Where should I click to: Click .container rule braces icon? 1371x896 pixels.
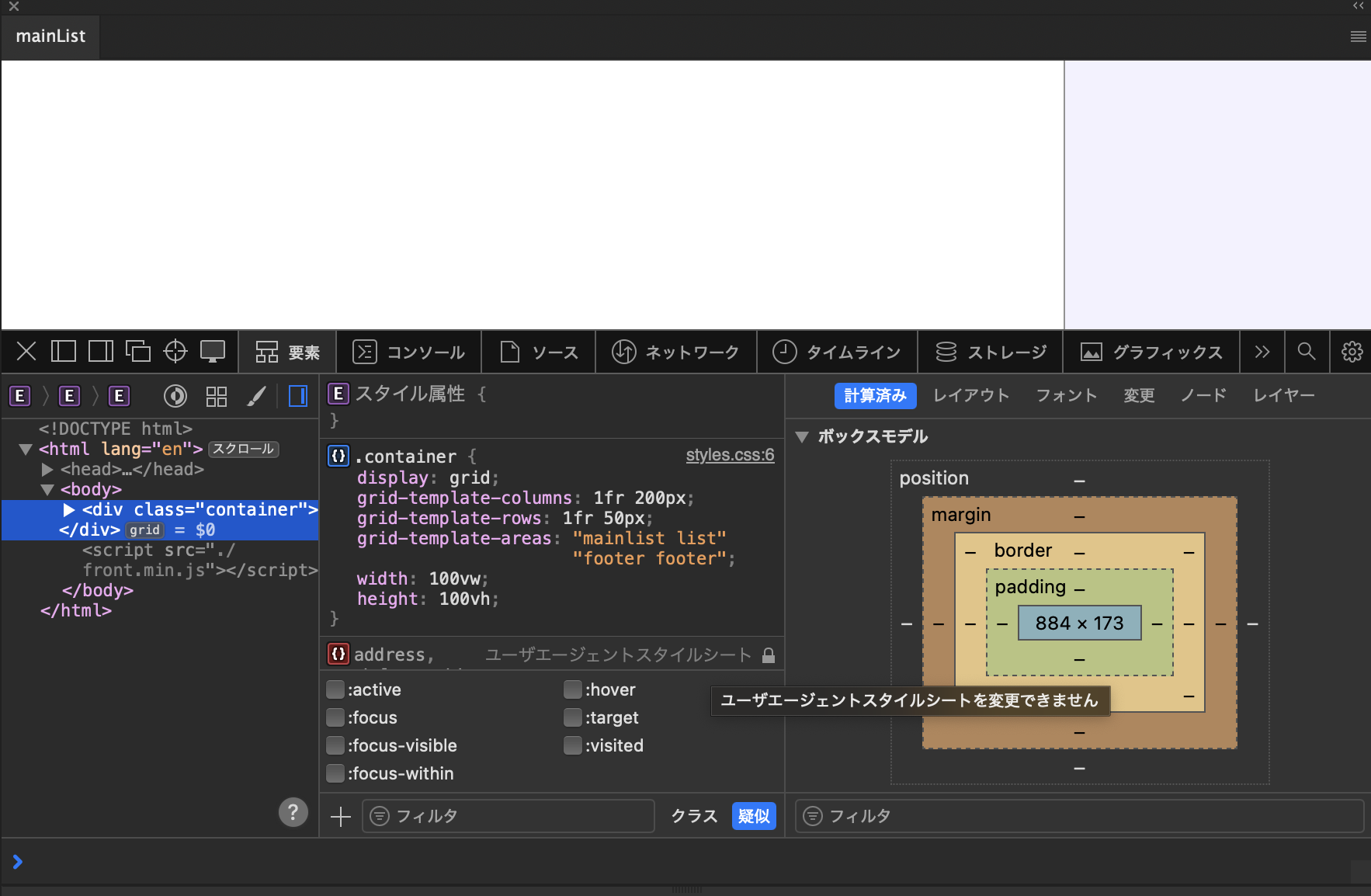pyautogui.click(x=338, y=456)
